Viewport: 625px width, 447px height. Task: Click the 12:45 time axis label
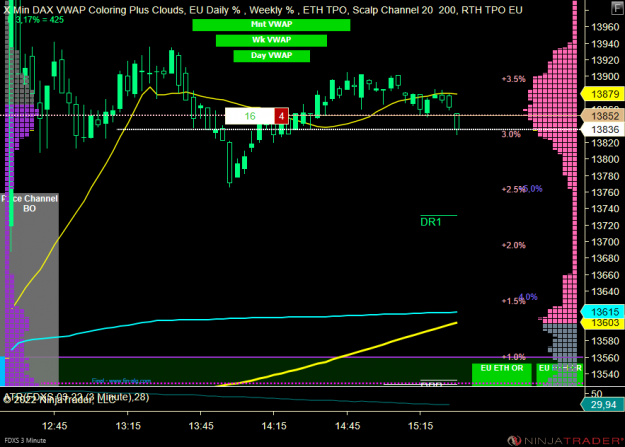pos(55,426)
